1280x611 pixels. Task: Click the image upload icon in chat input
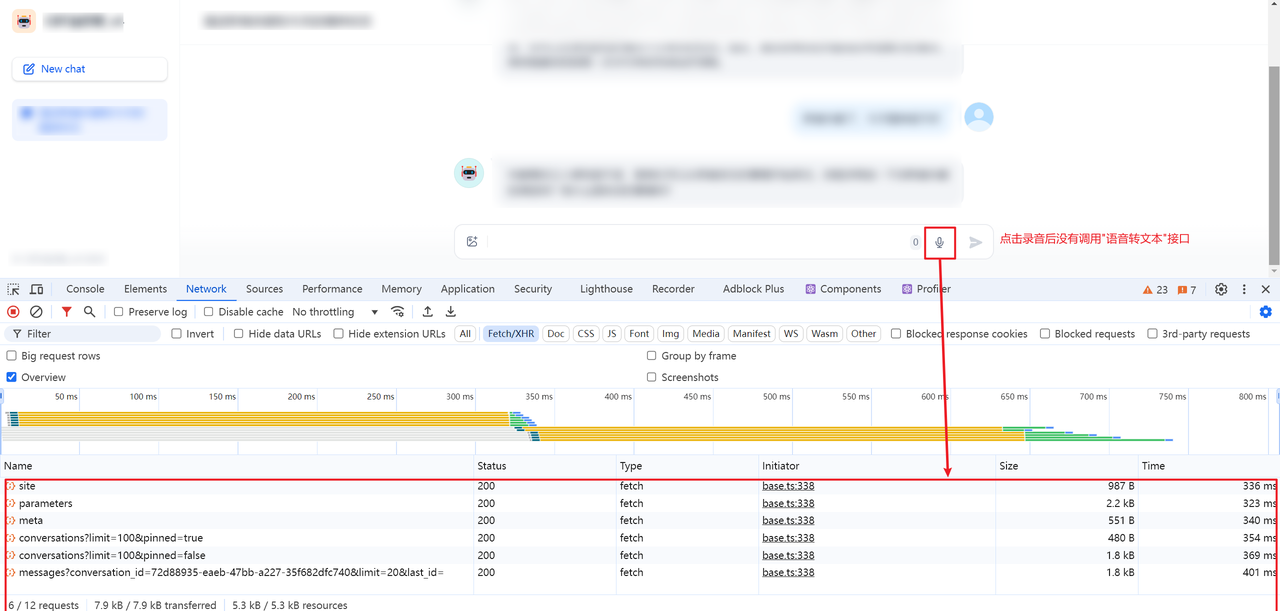472,242
